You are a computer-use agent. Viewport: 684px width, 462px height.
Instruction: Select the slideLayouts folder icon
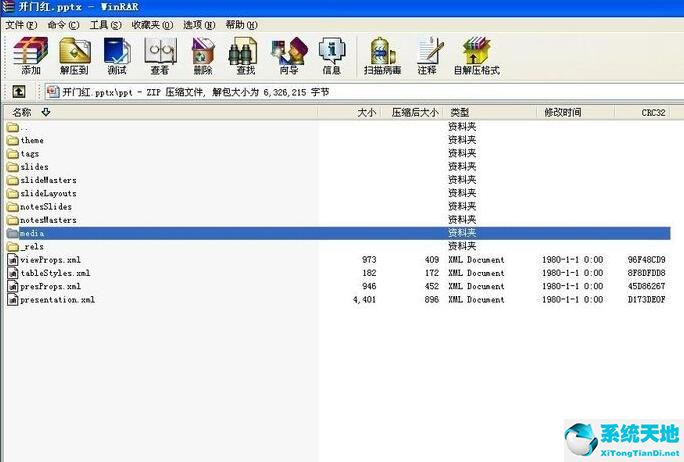pyautogui.click(x=13, y=193)
